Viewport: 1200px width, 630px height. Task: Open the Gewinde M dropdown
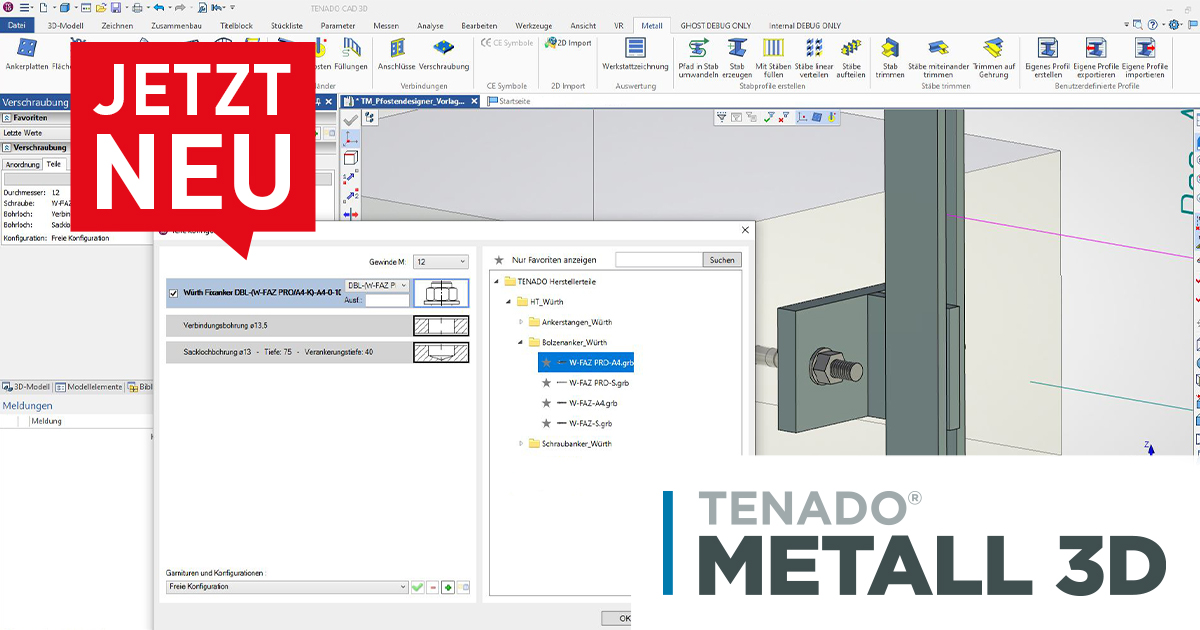coord(441,261)
